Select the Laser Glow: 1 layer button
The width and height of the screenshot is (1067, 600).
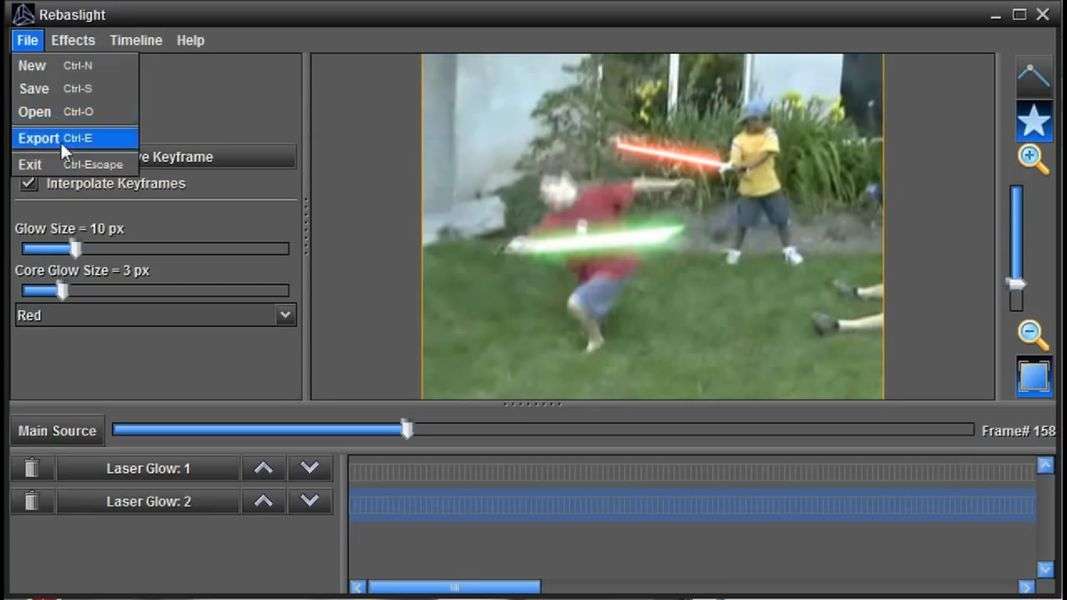pyautogui.click(x=148, y=468)
